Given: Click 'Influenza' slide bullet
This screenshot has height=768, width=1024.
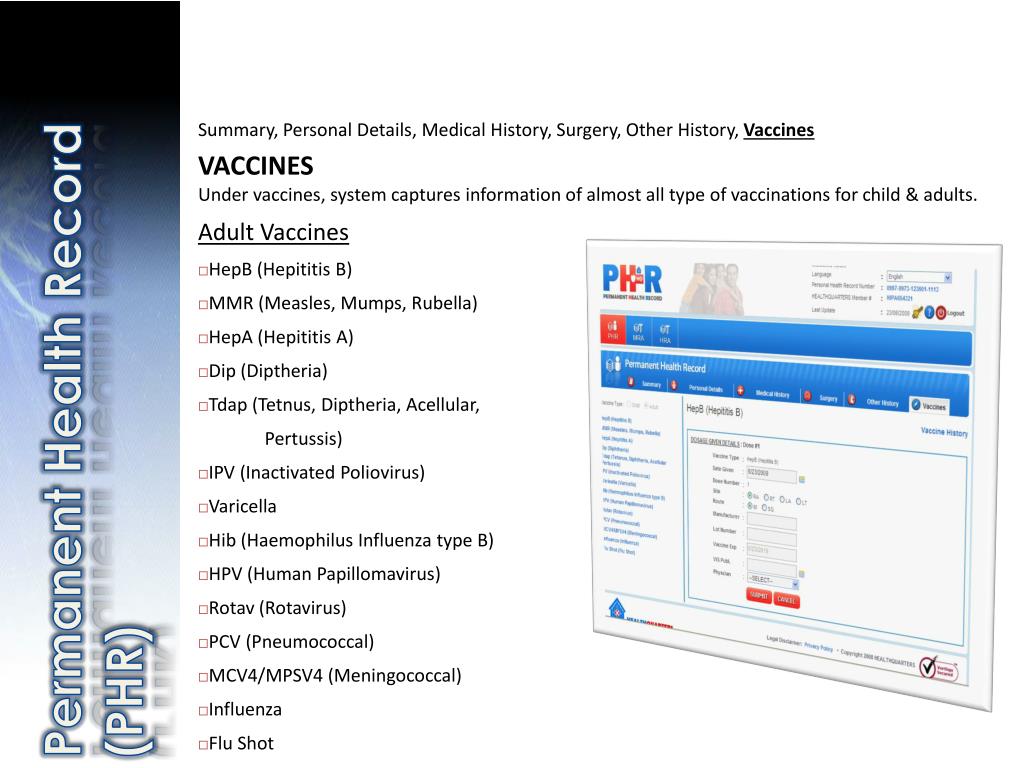Looking at the screenshot, I should coord(245,709).
